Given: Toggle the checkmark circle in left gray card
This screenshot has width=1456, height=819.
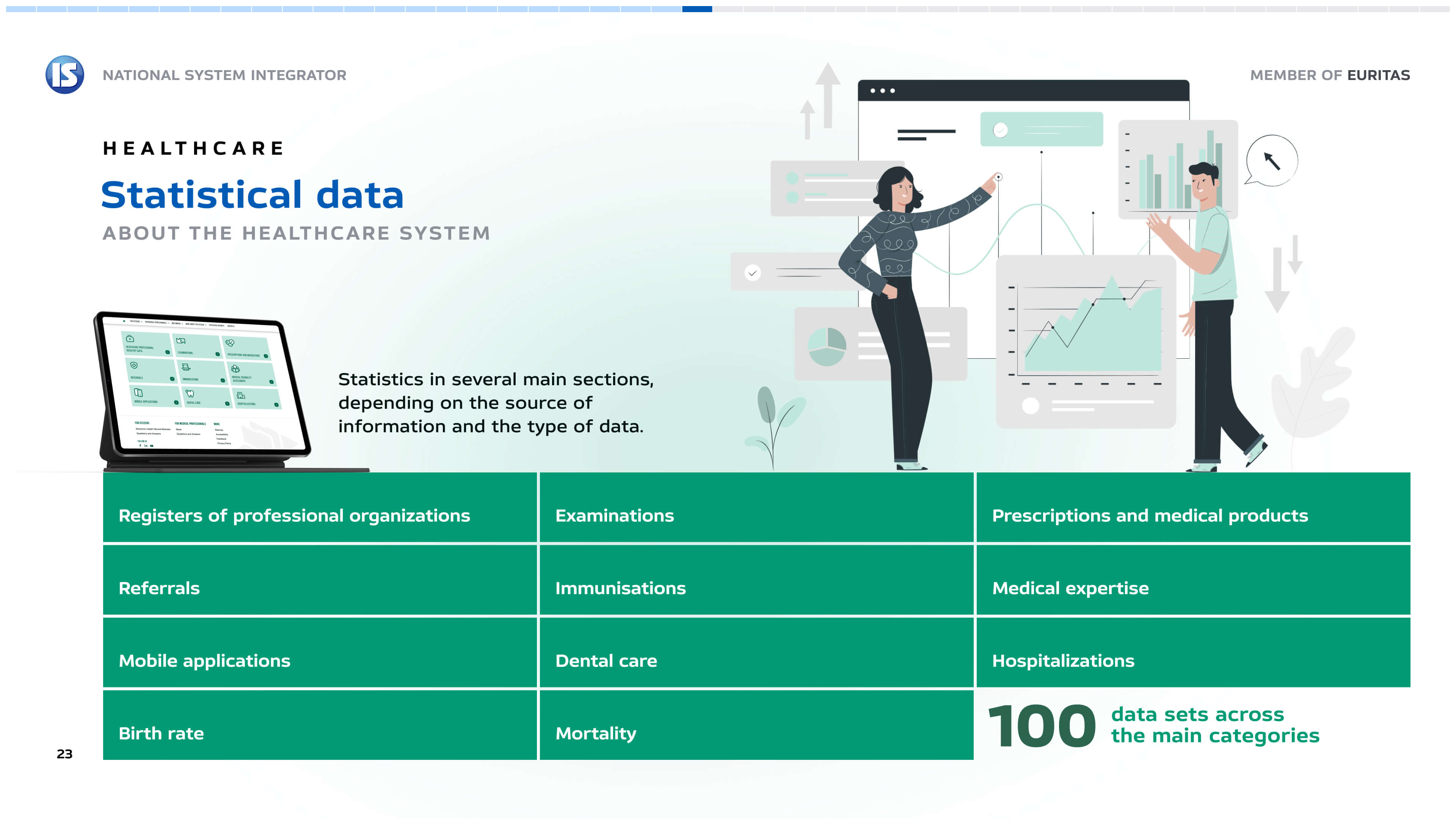Looking at the screenshot, I should click(x=752, y=273).
